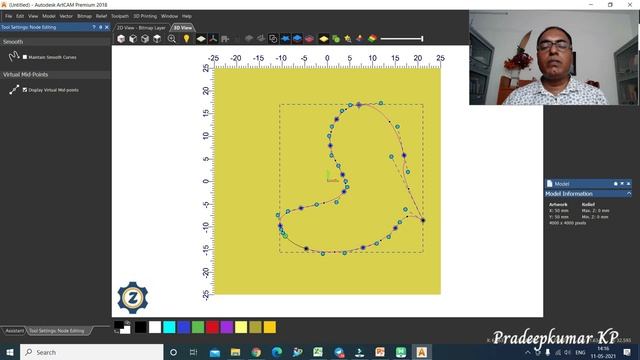Click the ArtCAM taskbar icon
The width and height of the screenshot is (640, 360).
[x=421, y=352]
